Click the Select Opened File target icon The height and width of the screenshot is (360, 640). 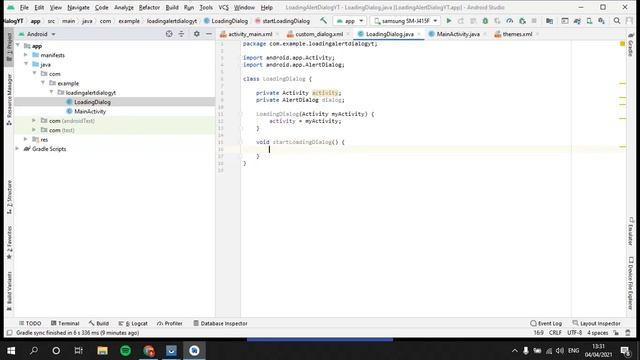(169, 34)
